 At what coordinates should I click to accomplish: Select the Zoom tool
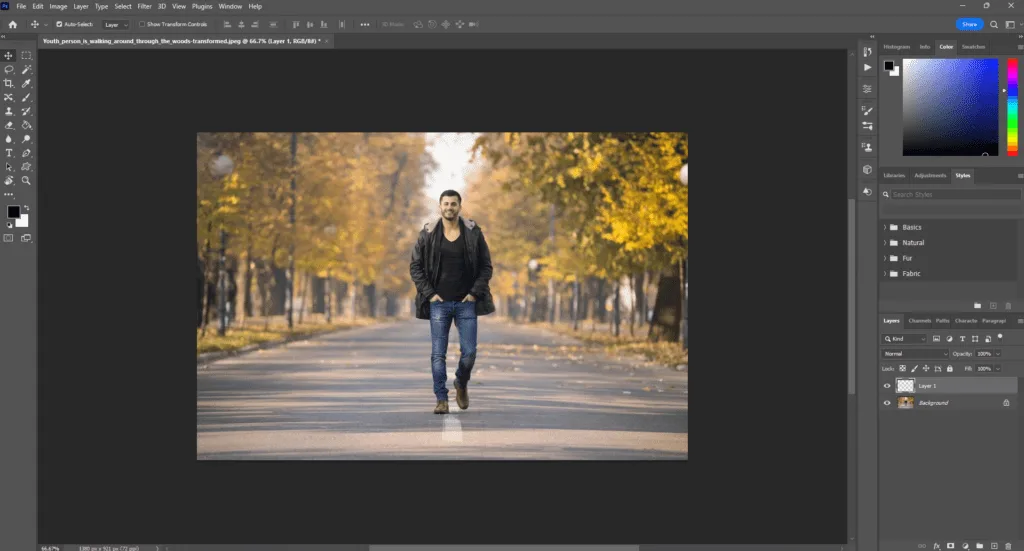click(x=26, y=181)
